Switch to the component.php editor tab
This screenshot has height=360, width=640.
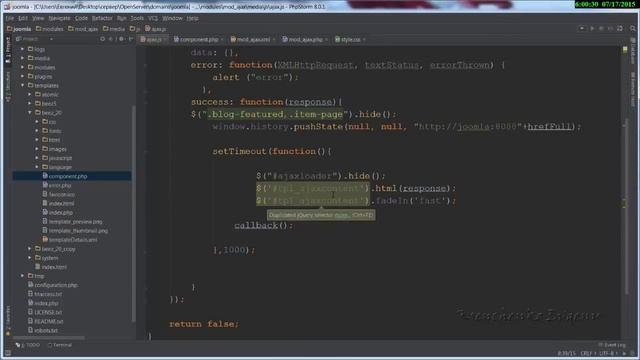pyautogui.click(x=198, y=40)
